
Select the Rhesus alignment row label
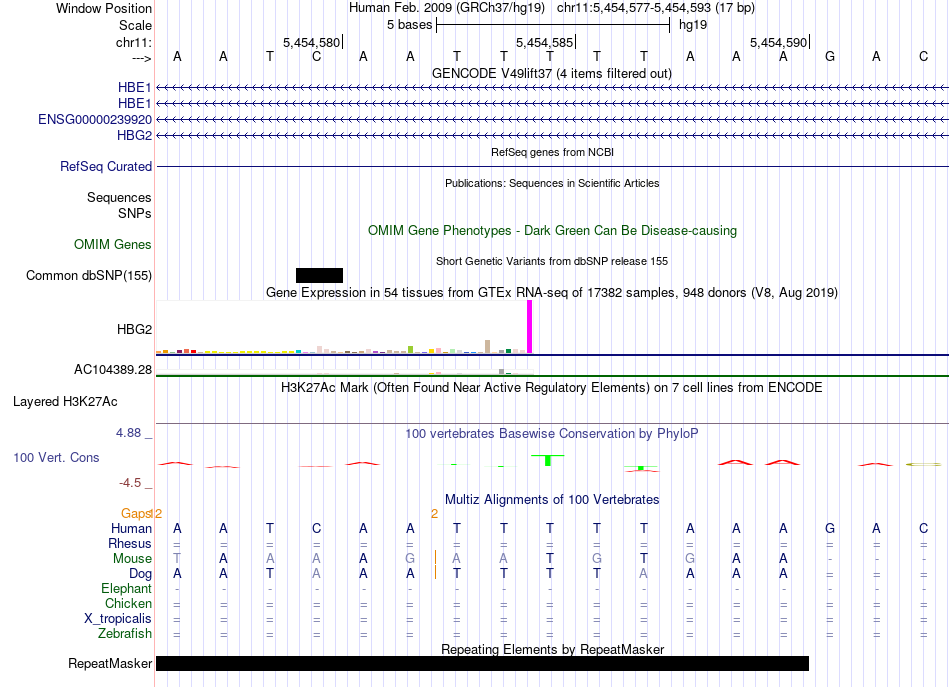pos(130,543)
